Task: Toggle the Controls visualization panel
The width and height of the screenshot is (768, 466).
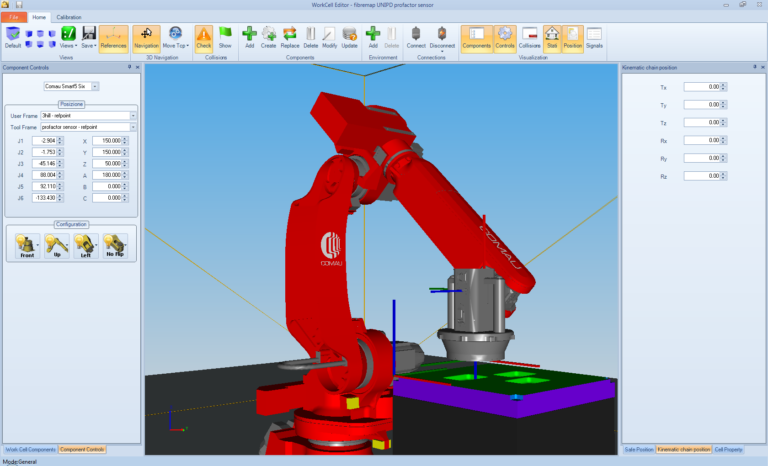Action: point(504,38)
